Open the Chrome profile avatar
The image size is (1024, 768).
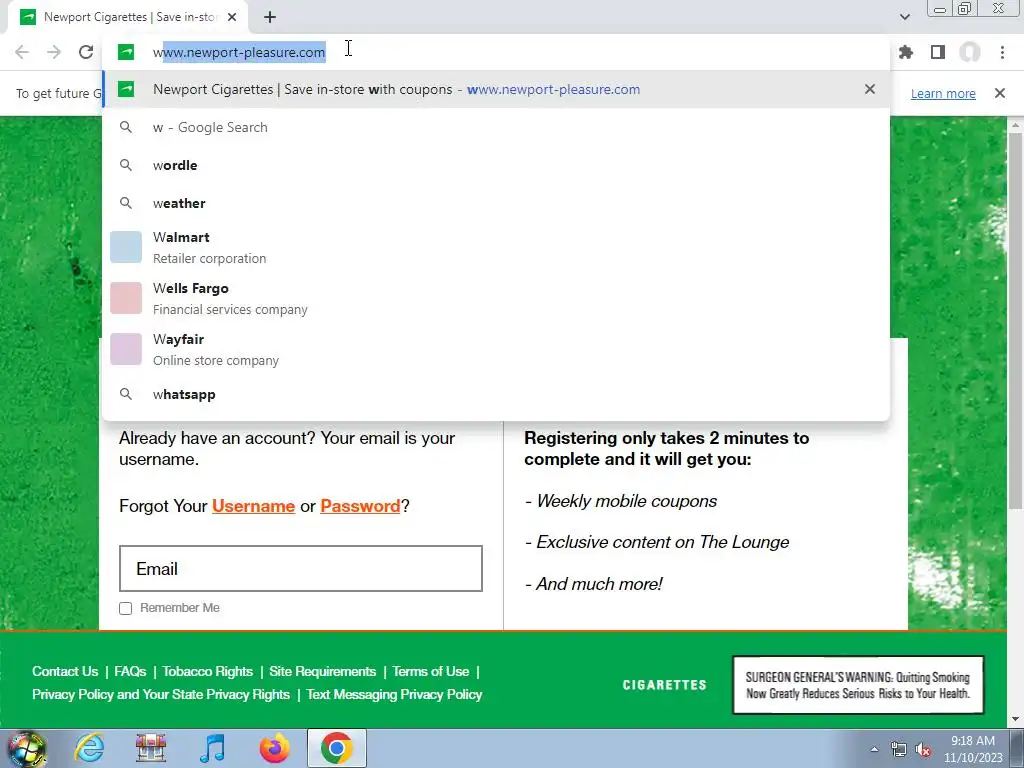click(970, 52)
